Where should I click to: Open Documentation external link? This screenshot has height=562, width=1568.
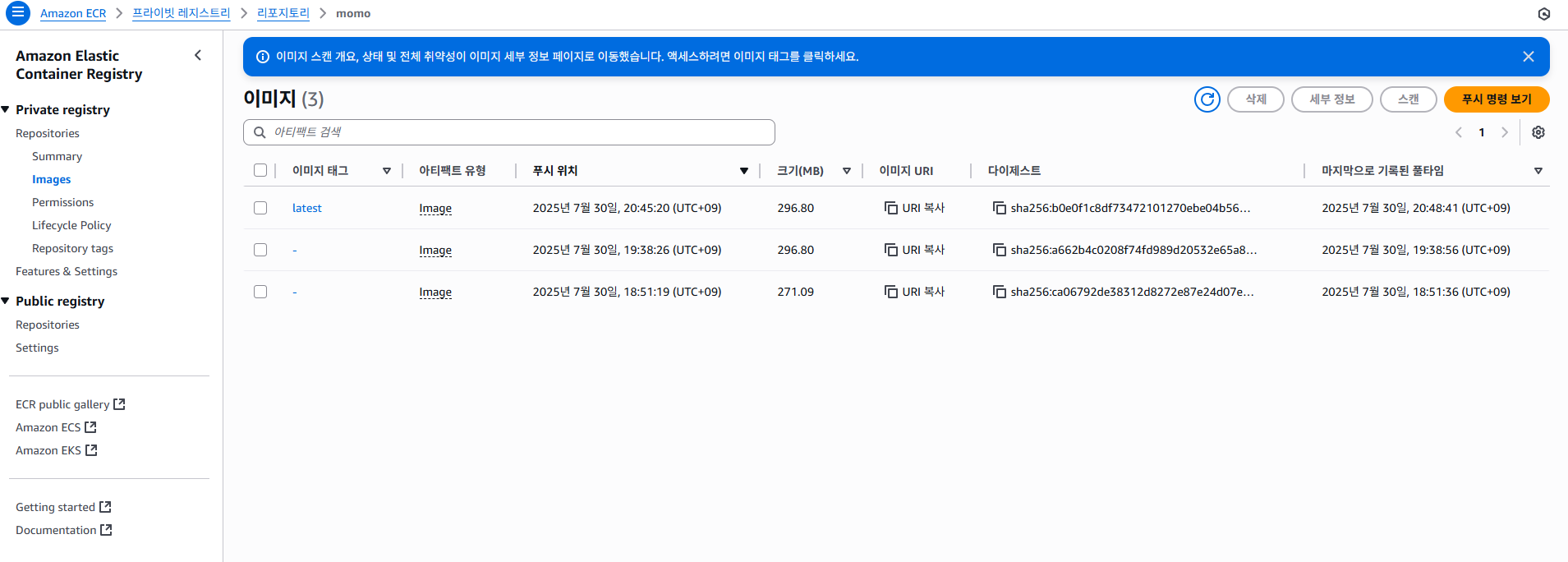[64, 530]
